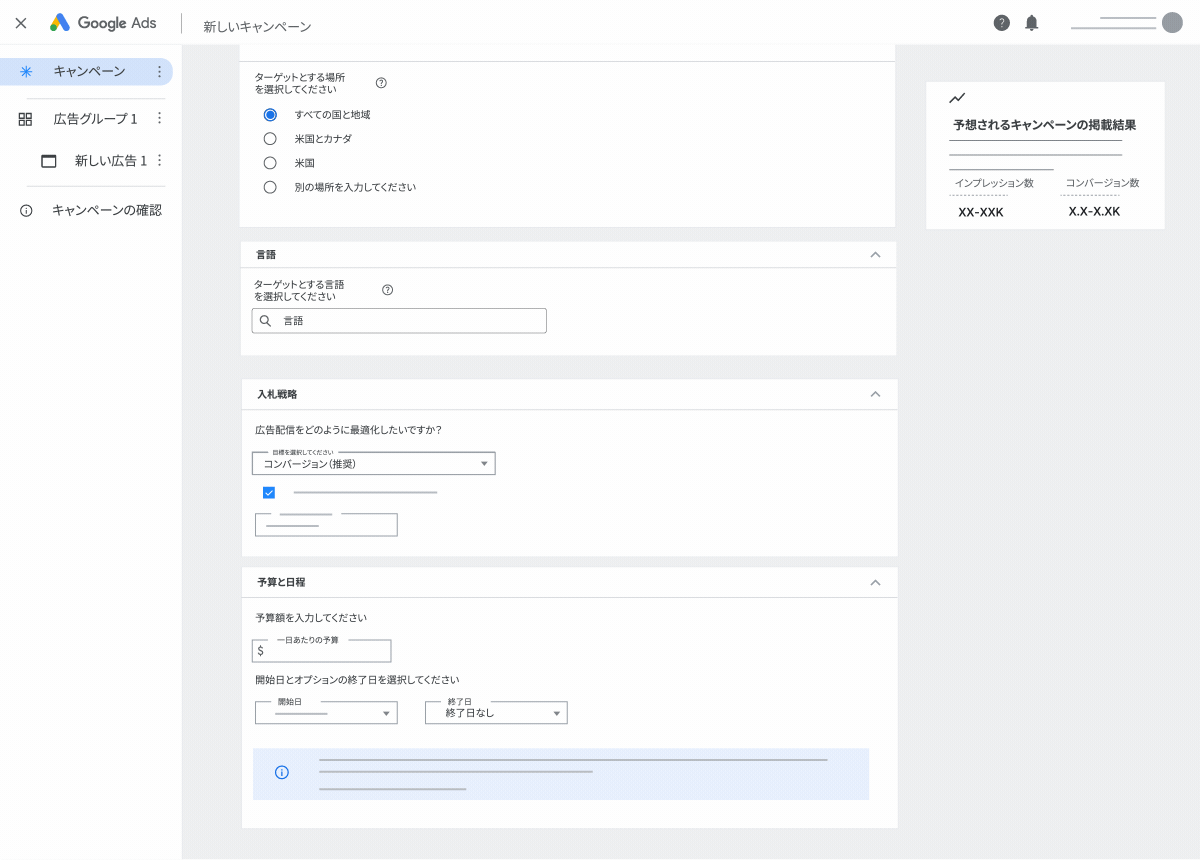
Task: Close the new campaign editor with X
Action: point(21,23)
